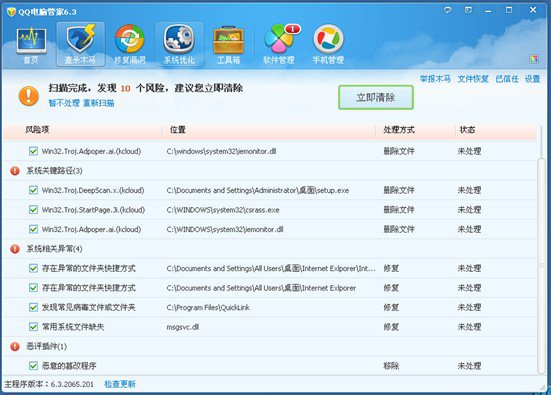Toggle checkbox for 常用系统文件缺失
This screenshot has height=395, width=551.
(x=33, y=327)
